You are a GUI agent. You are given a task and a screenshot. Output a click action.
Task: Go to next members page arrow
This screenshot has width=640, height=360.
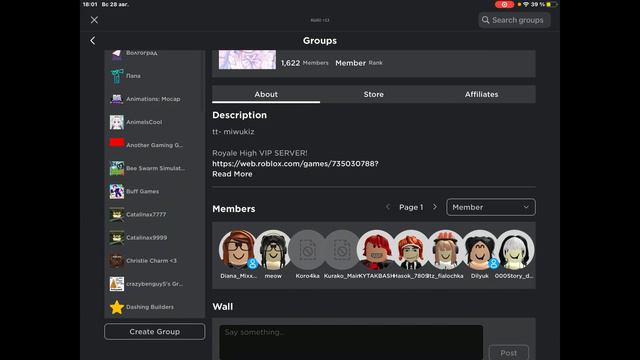coord(435,207)
